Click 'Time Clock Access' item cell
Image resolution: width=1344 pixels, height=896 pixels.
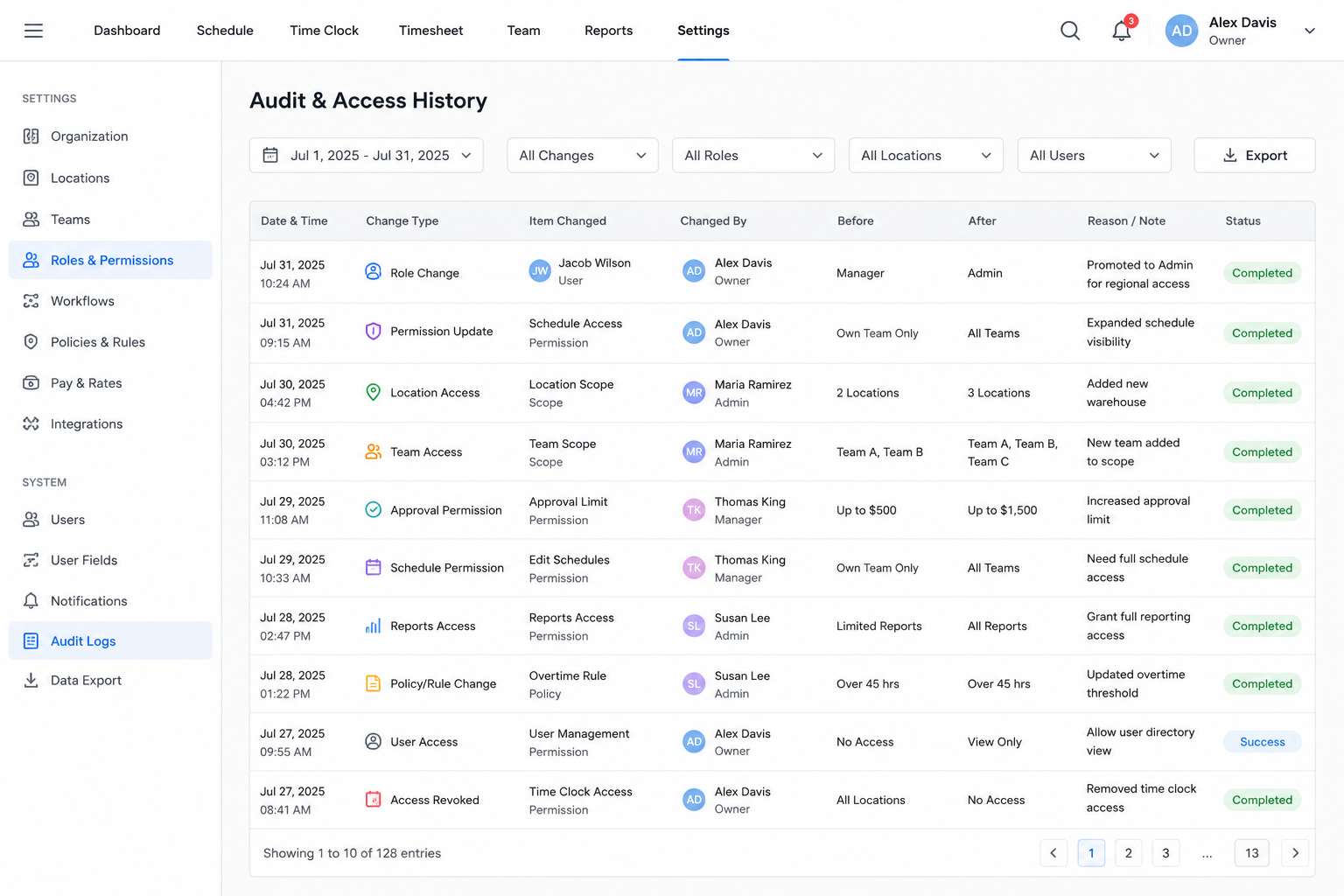coord(581,791)
